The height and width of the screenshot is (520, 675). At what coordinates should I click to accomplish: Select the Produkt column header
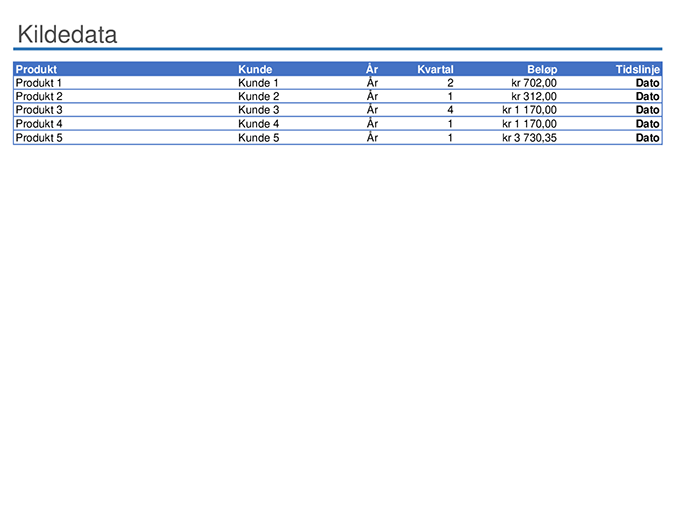[x=36, y=69]
